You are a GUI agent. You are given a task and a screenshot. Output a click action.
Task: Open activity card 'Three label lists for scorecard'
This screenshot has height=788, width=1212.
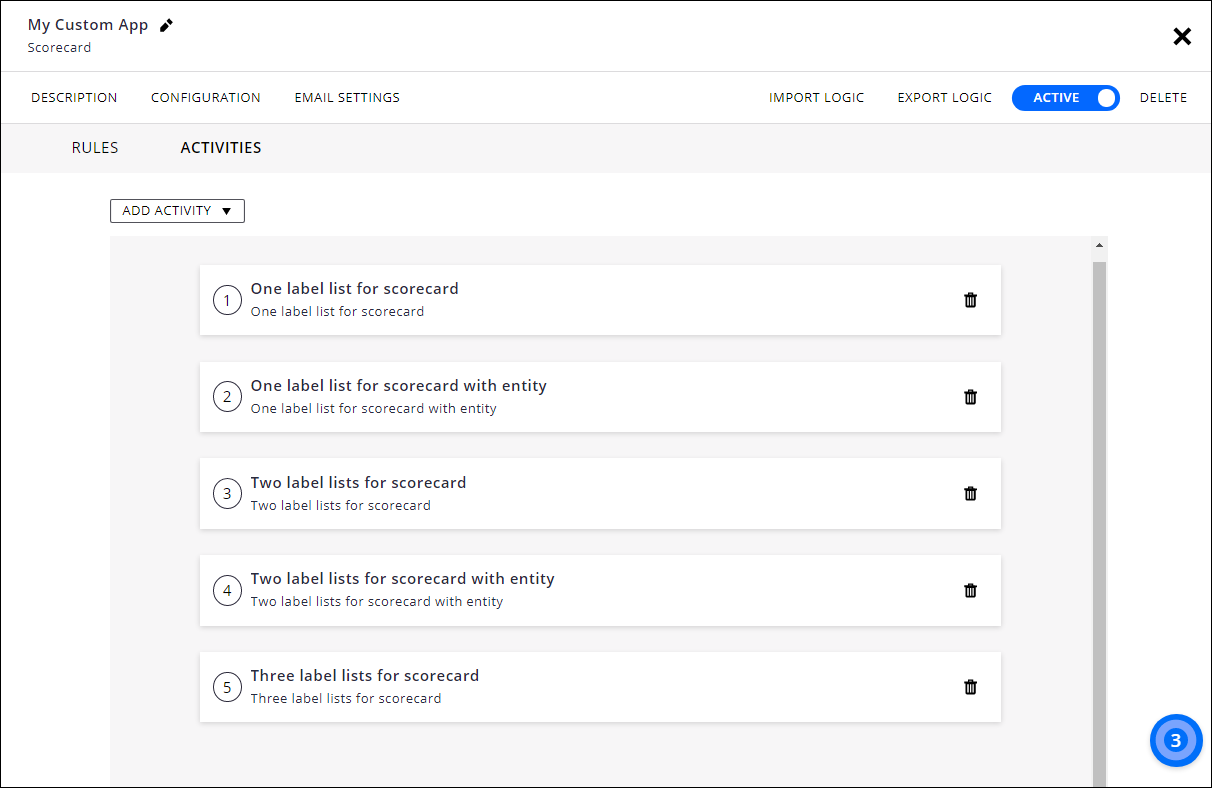pos(600,687)
